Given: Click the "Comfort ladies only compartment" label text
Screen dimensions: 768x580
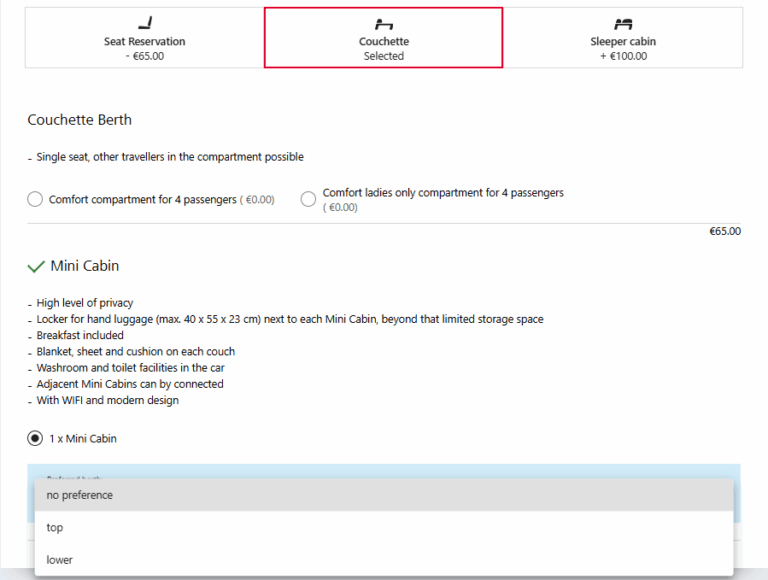Looking at the screenshot, I should click(x=443, y=193).
